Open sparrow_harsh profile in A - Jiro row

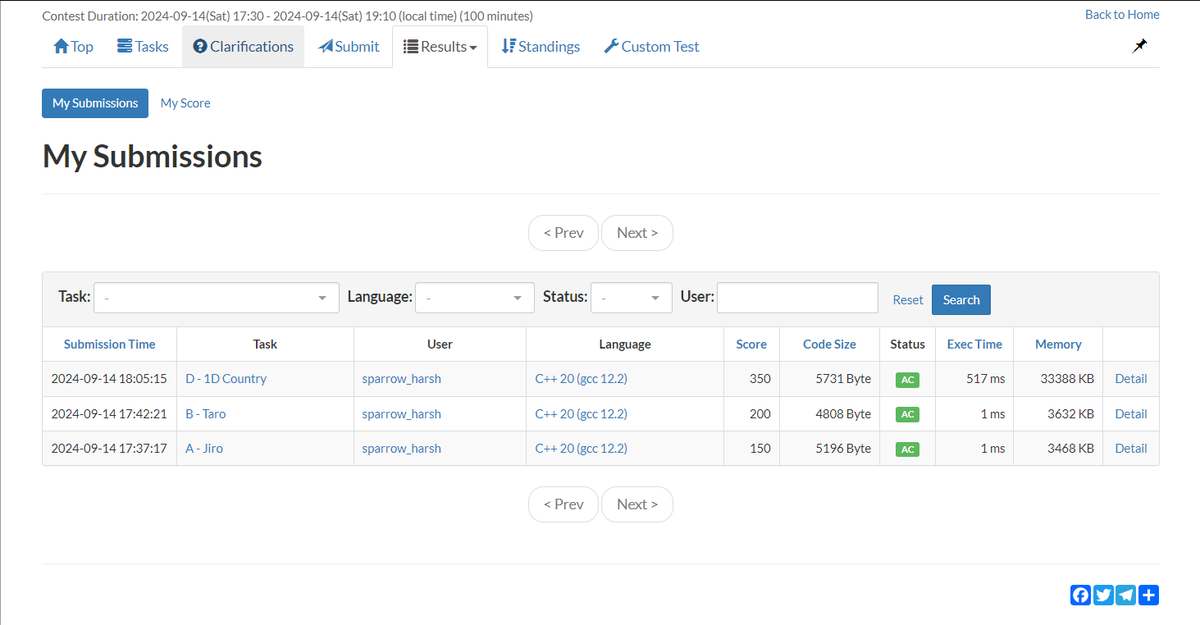(401, 449)
